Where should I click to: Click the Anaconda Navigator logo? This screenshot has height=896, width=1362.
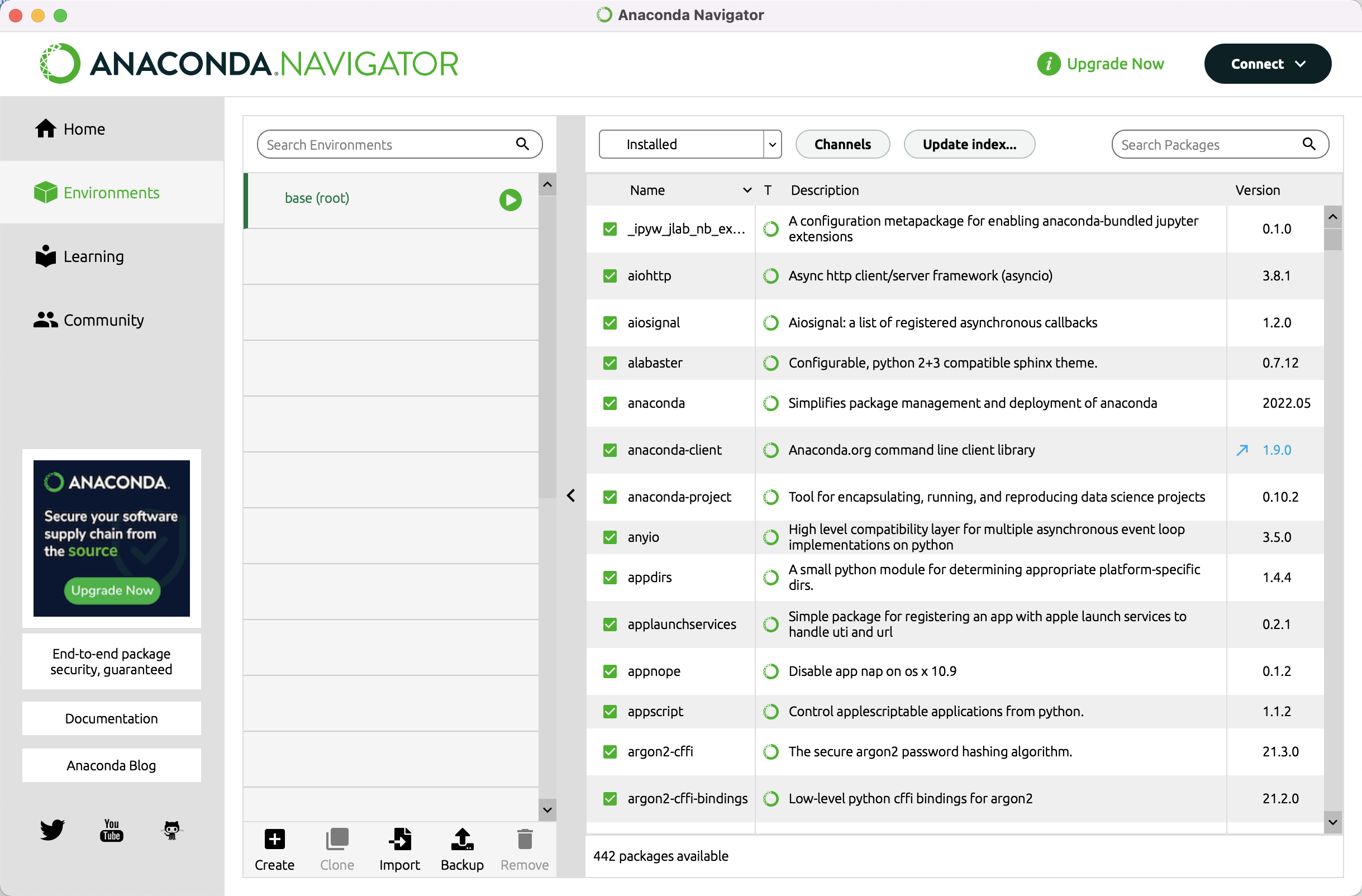249,63
